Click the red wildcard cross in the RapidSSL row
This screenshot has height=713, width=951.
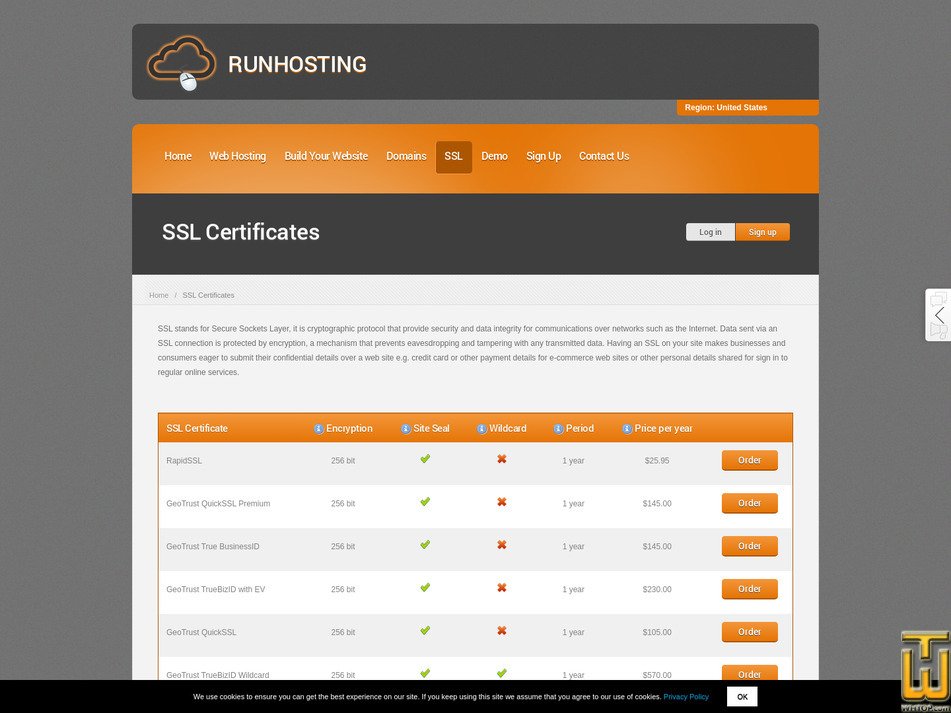coord(501,458)
